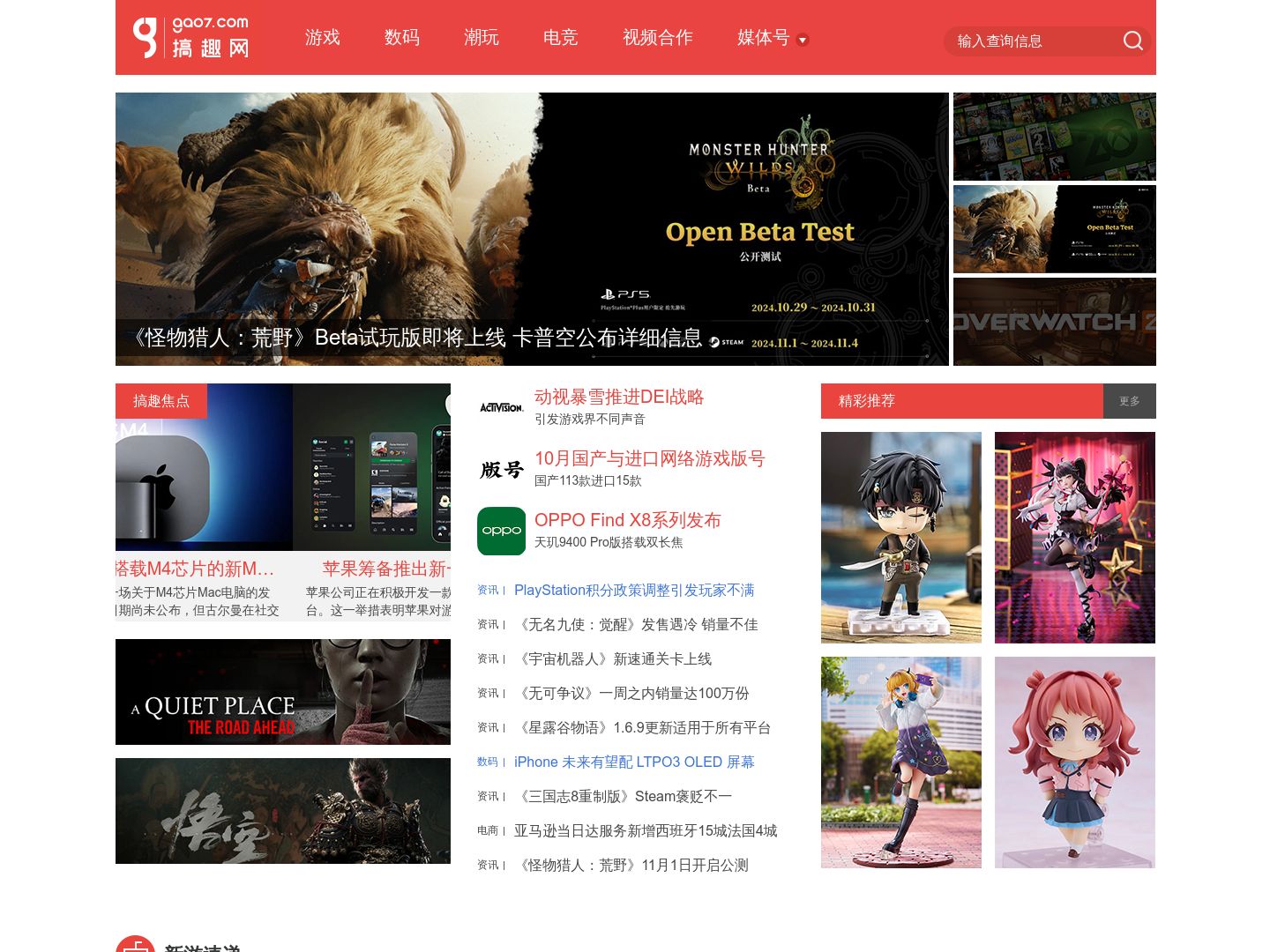Go to the 潮玩 section
1270x952 pixels.
pyautogui.click(x=482, y=37)
